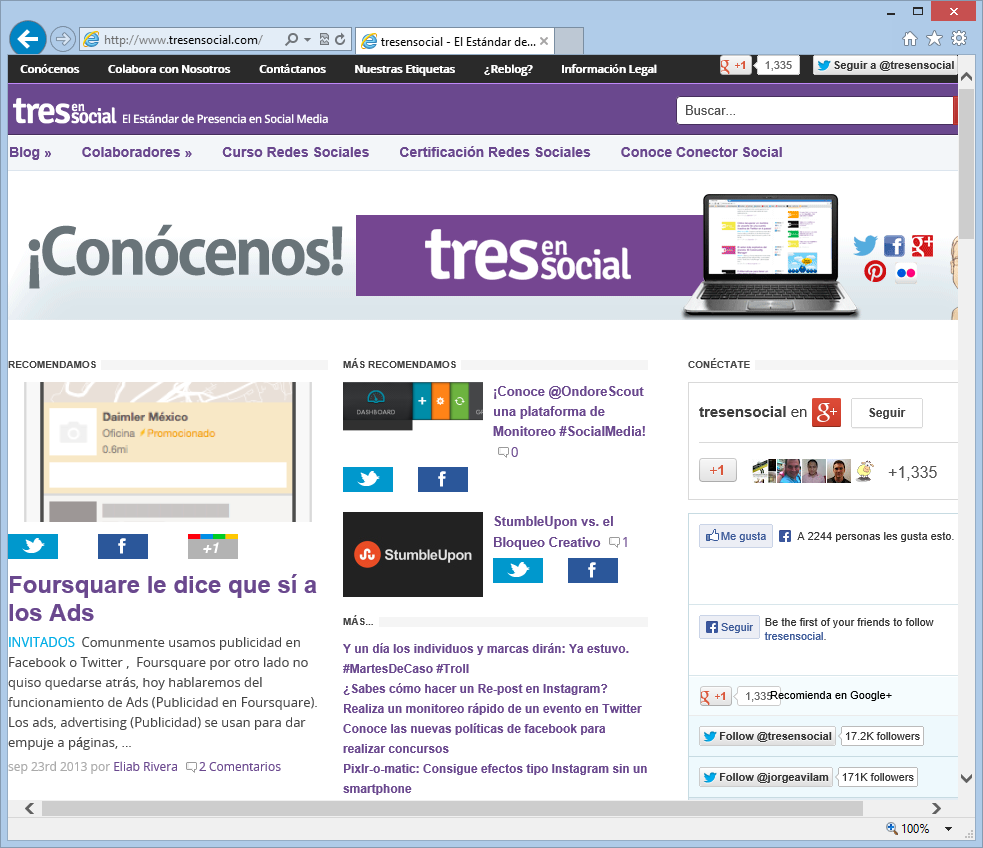This screenshot has width=983, height=848.
Task: Open the browser Home icon
Action: tap(910, 39)
